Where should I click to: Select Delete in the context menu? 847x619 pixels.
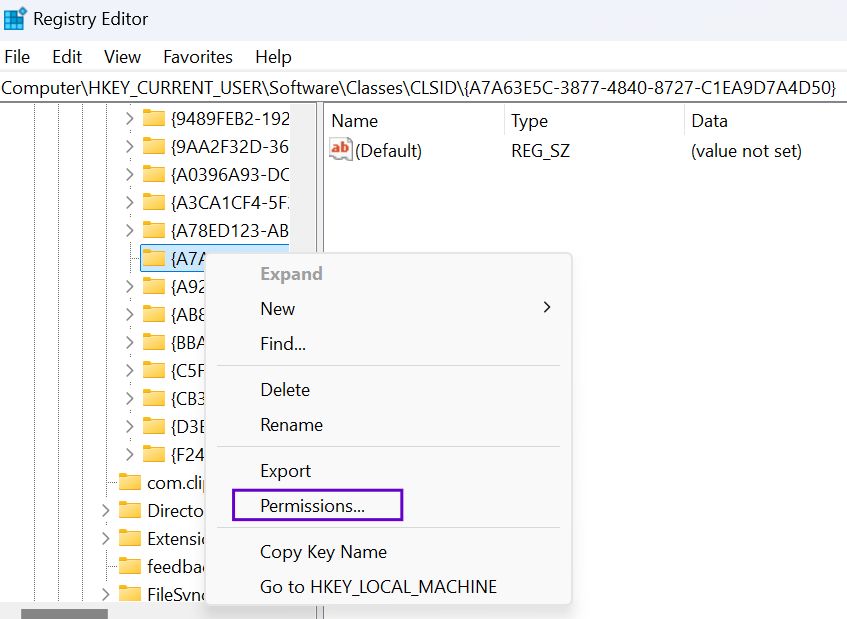[x=285, y=390]
